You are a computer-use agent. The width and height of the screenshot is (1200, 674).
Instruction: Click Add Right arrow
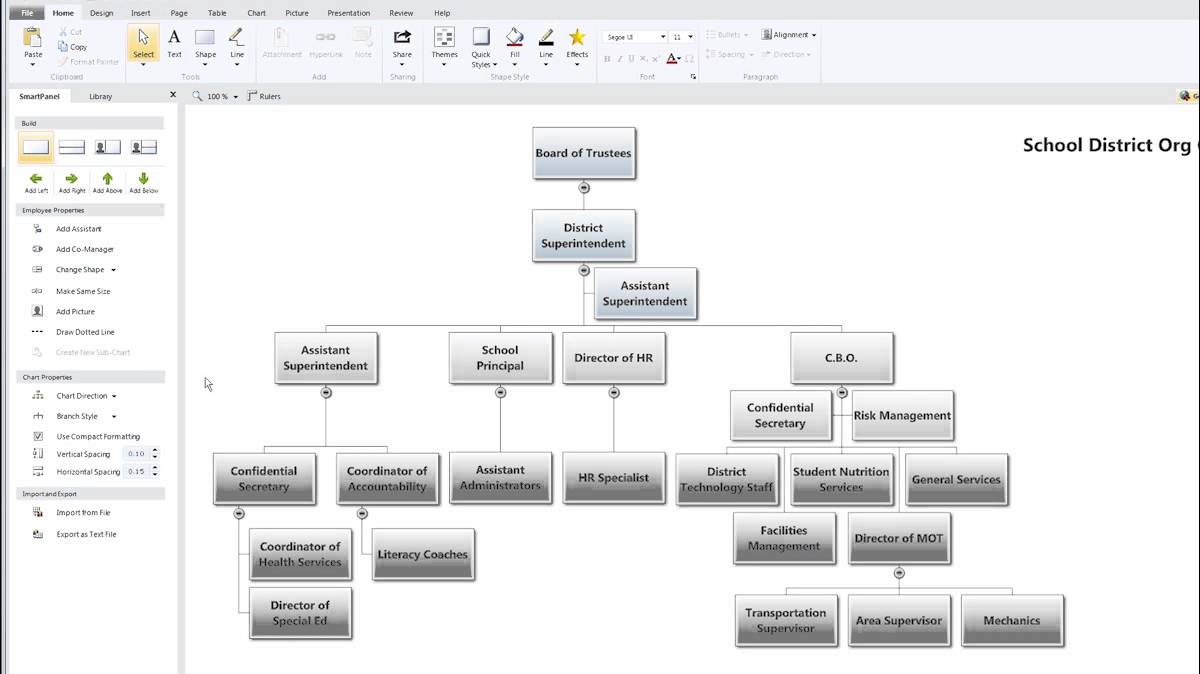pyautogui.click(x=72, y=182)
